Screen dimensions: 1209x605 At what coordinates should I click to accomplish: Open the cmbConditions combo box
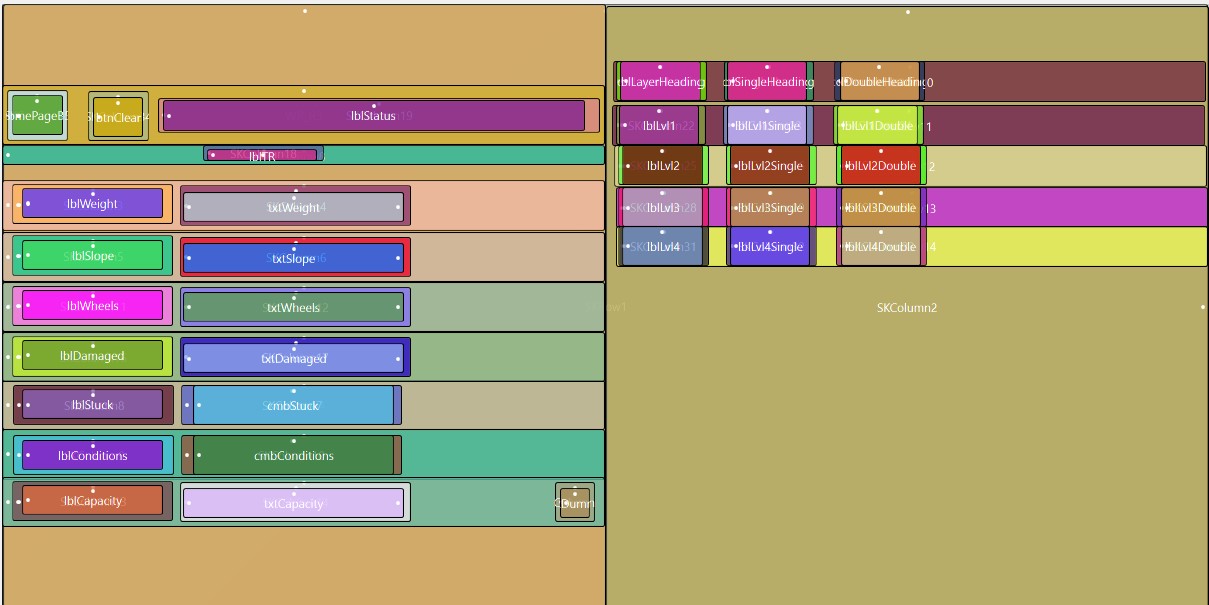[293, 456]
